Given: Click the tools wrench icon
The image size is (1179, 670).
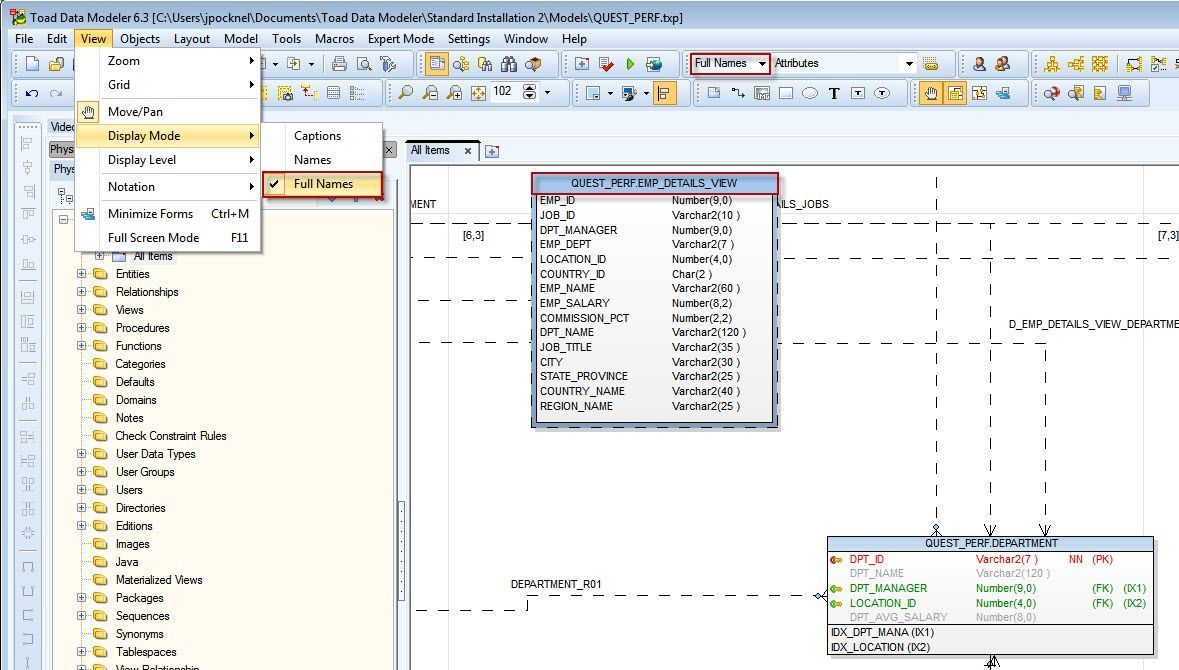Looking at the screenshot, I should 388,64.
